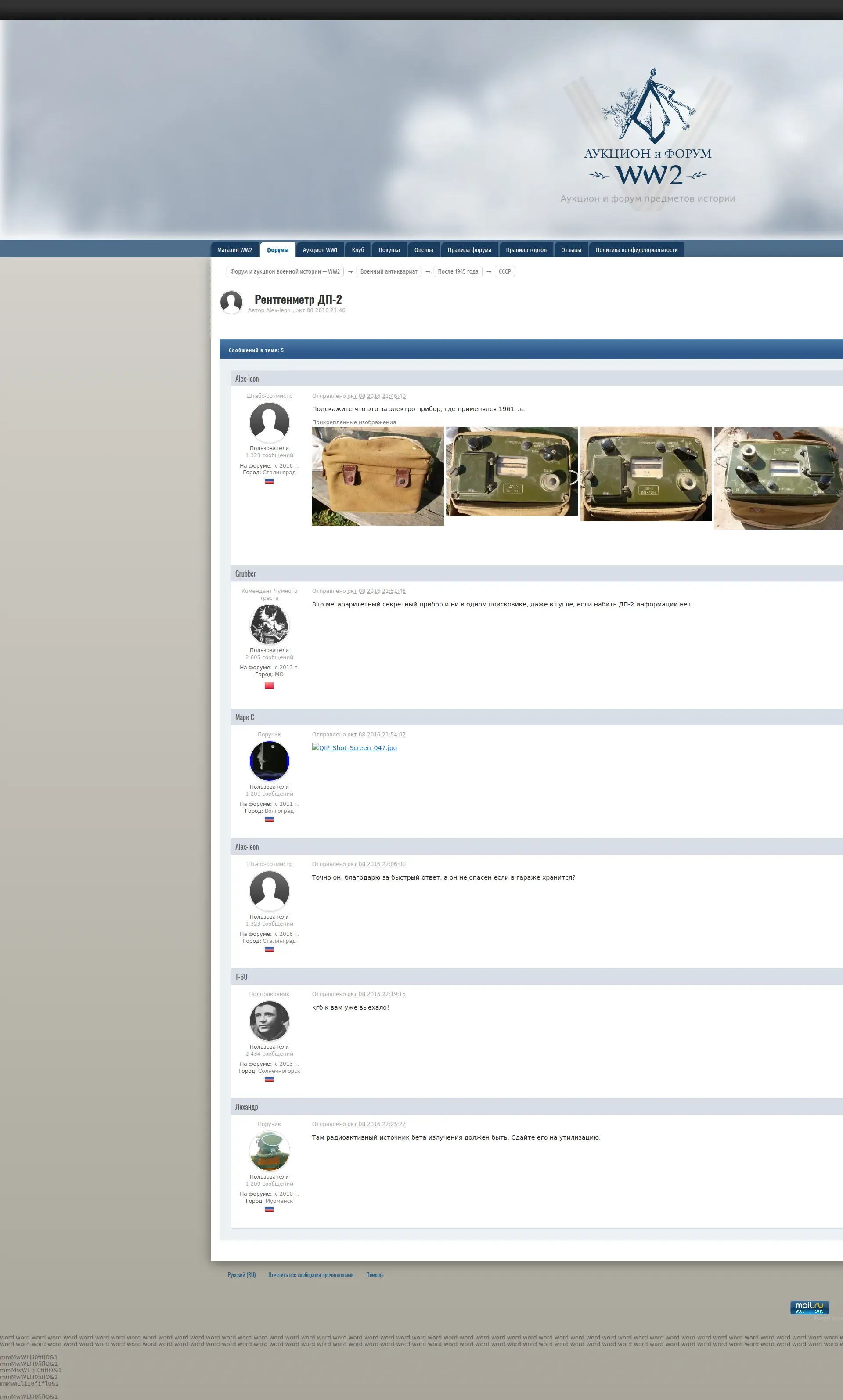Screen dimensions: 843x1400
Task: Click the СССР breadcrumb link
Action: [x=504, y=271]
